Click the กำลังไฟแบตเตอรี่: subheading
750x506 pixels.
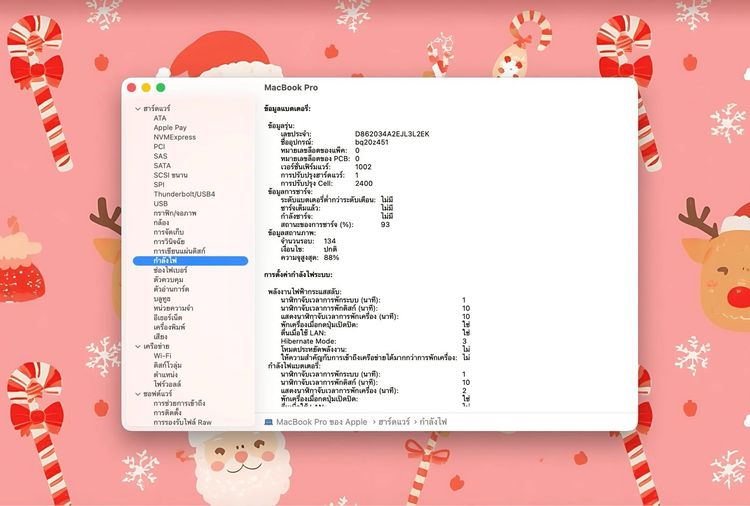294,366
